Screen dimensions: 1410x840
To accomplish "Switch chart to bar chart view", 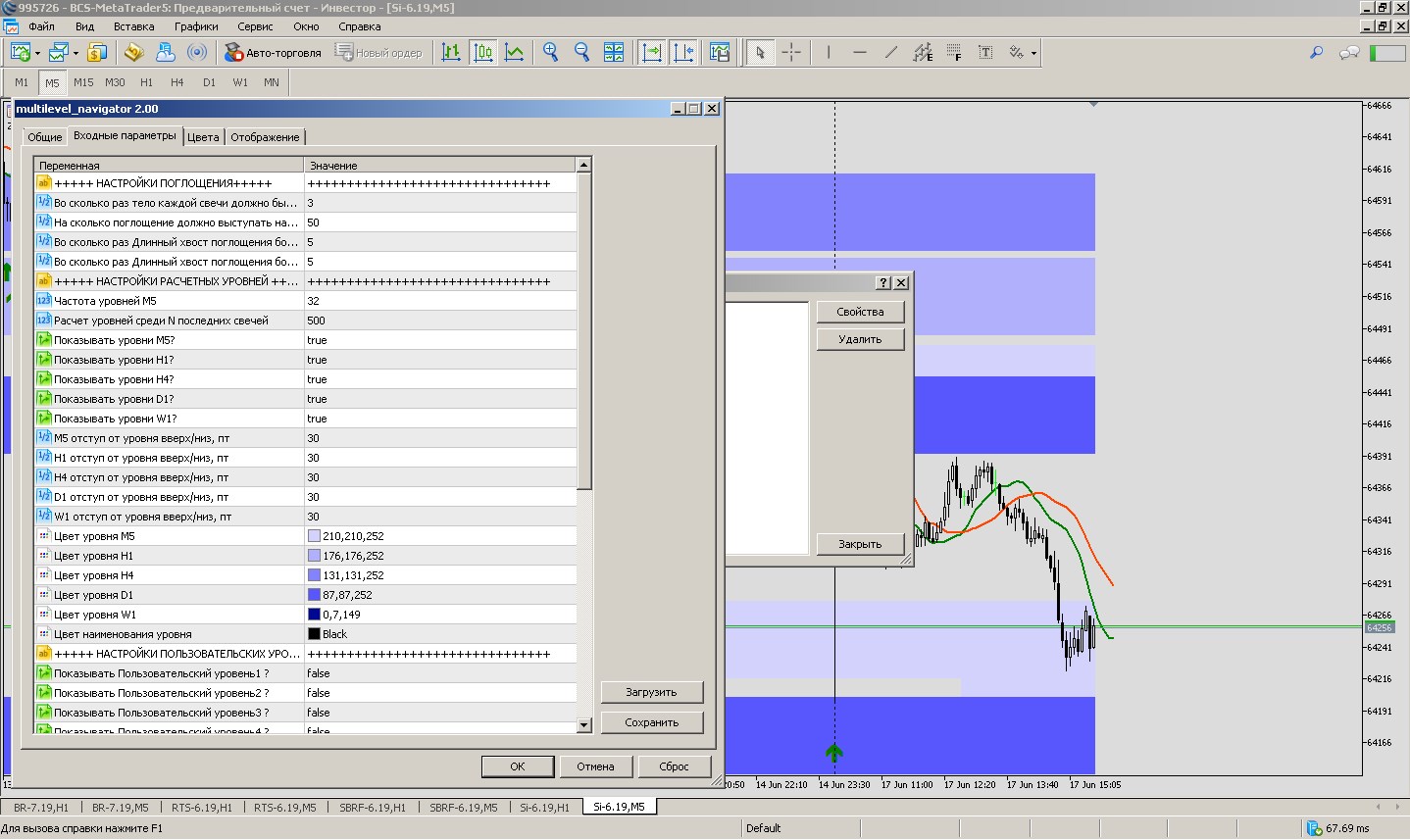I will [451, 53].
